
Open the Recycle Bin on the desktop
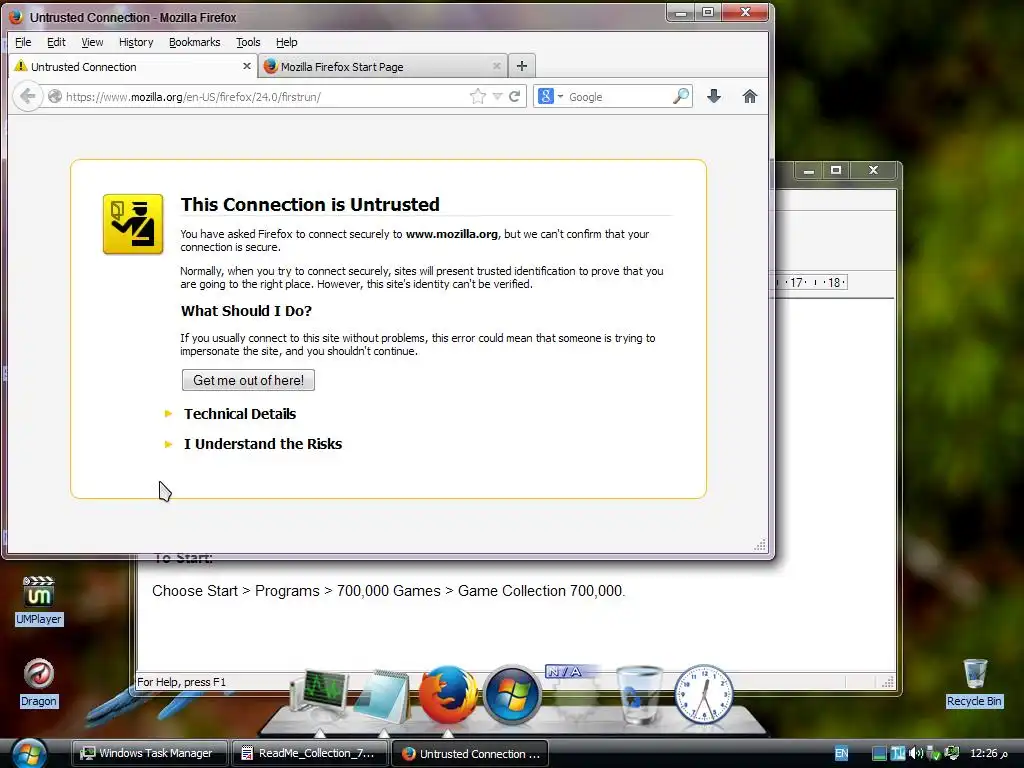coord(974,682)
